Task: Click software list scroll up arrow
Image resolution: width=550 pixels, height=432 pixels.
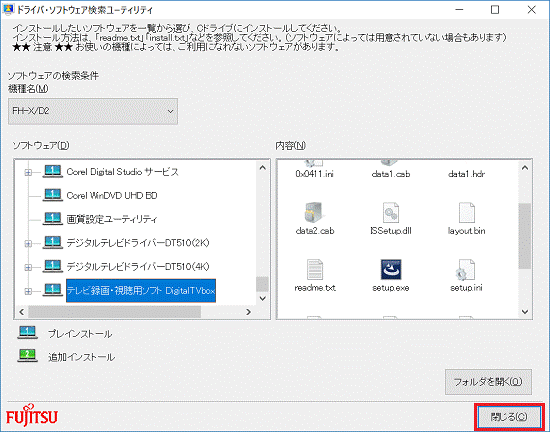Action: click(262, 168)
